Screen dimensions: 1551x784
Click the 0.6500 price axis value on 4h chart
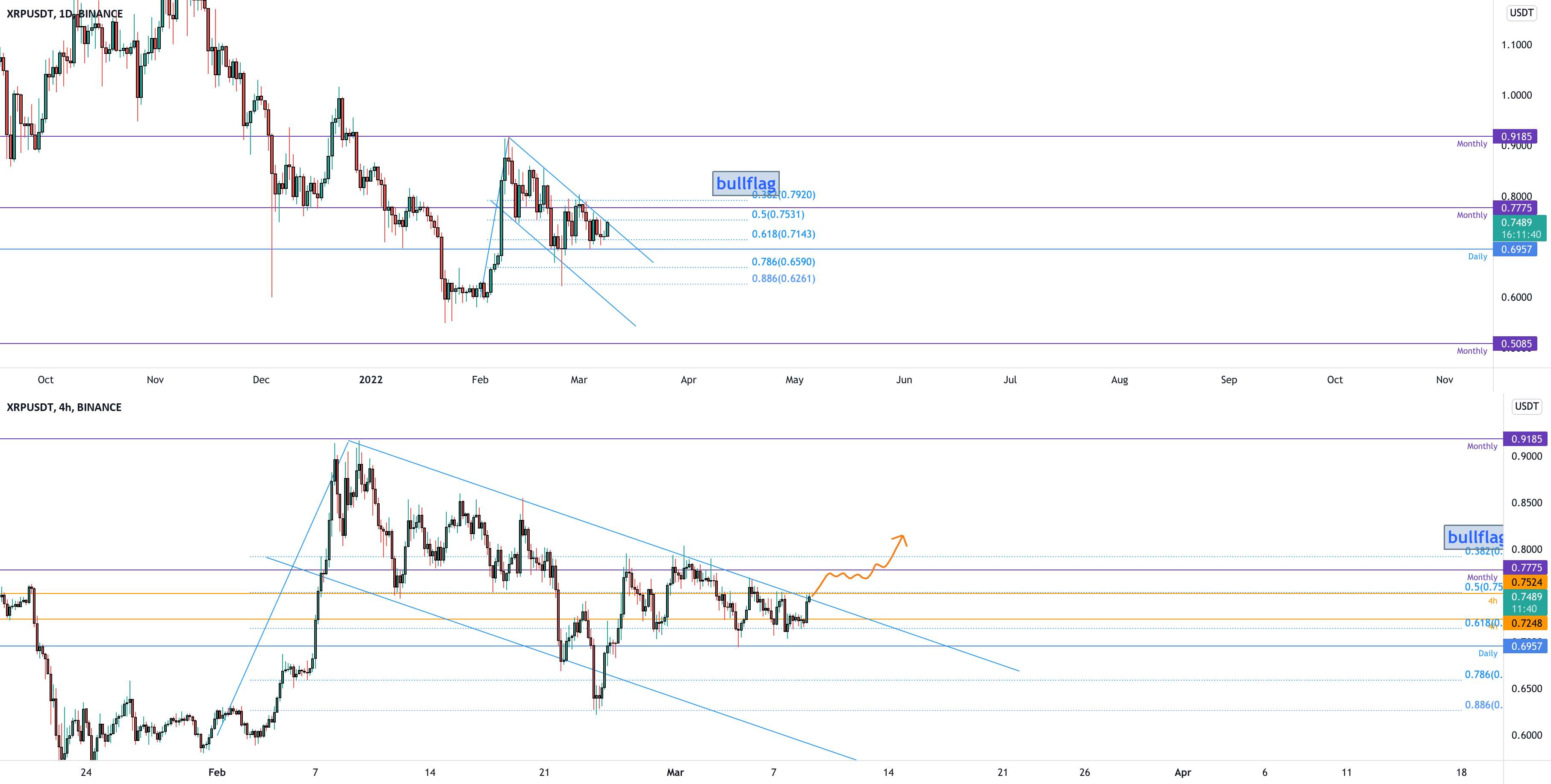tap(1526, 689)
